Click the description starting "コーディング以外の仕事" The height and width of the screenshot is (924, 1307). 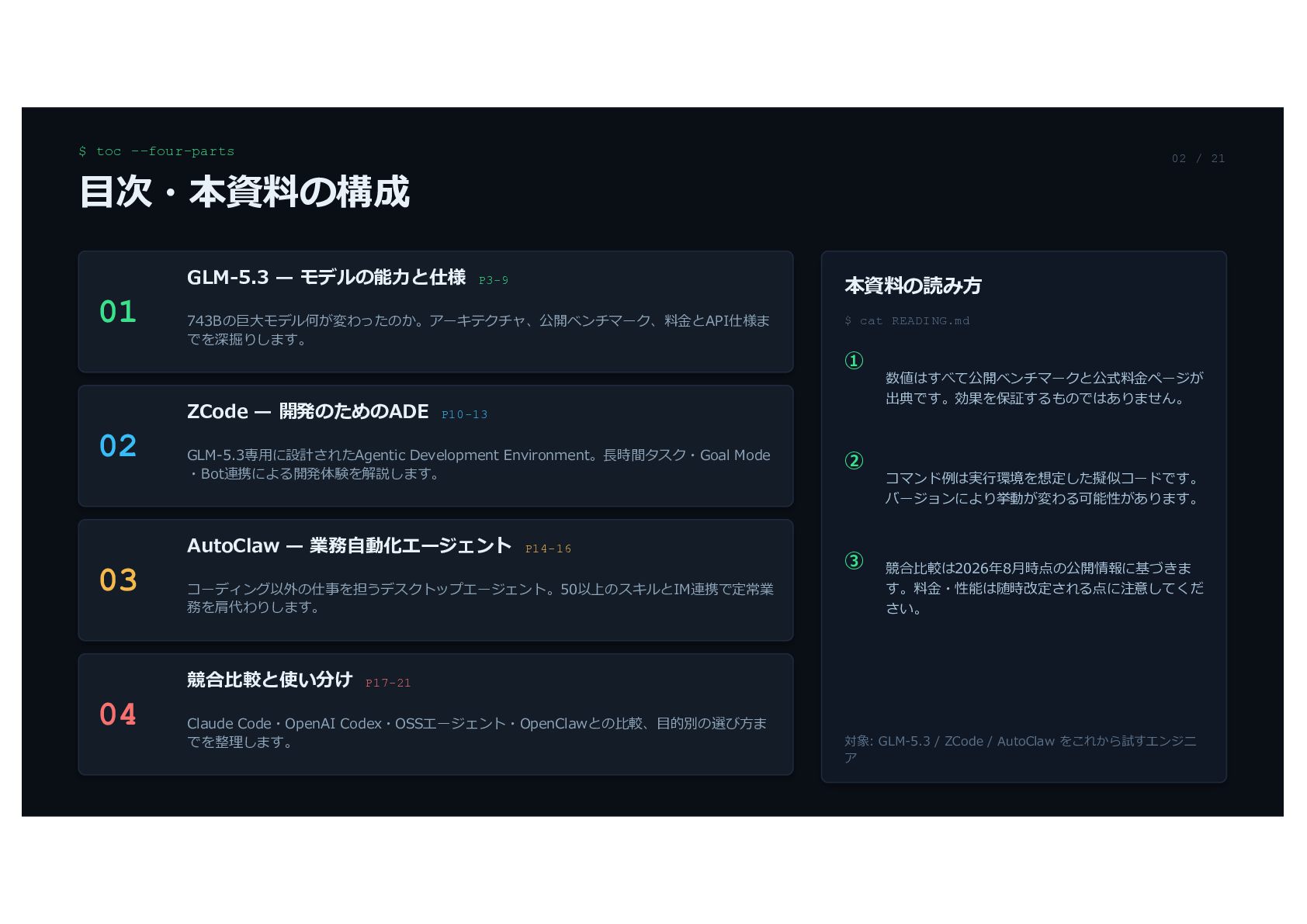coord(480,598)
